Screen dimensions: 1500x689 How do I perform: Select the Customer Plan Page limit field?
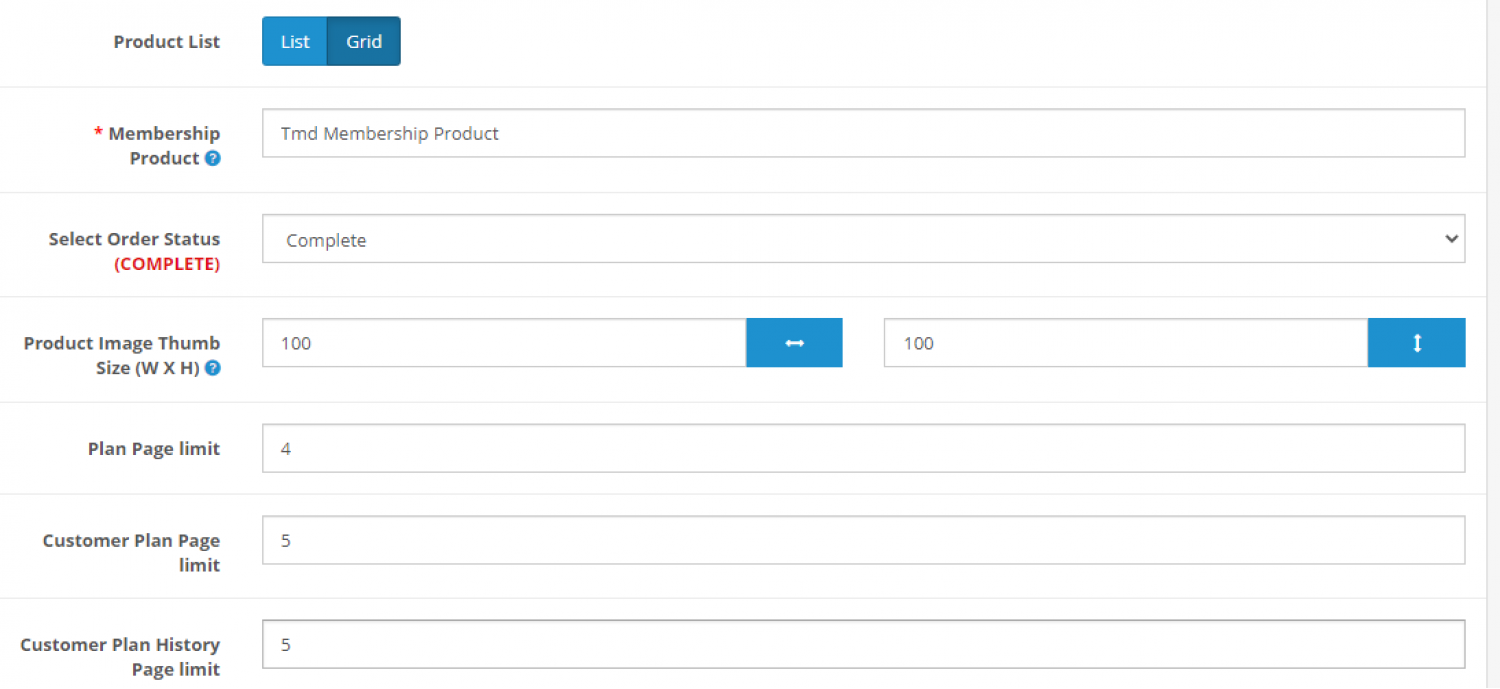[x=864, y=540]
